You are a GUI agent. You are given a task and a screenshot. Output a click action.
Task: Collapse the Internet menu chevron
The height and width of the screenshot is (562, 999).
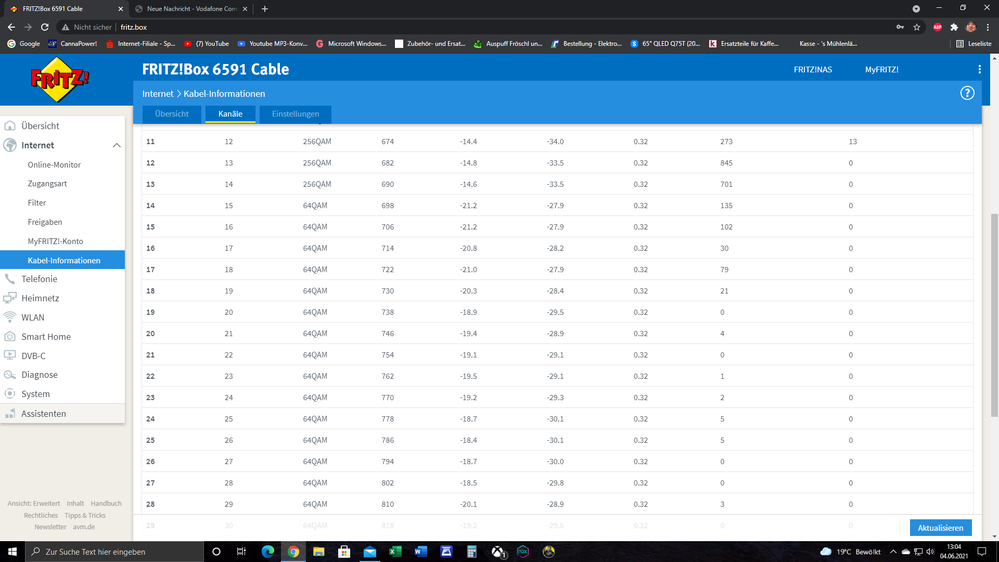coord(117,145)
